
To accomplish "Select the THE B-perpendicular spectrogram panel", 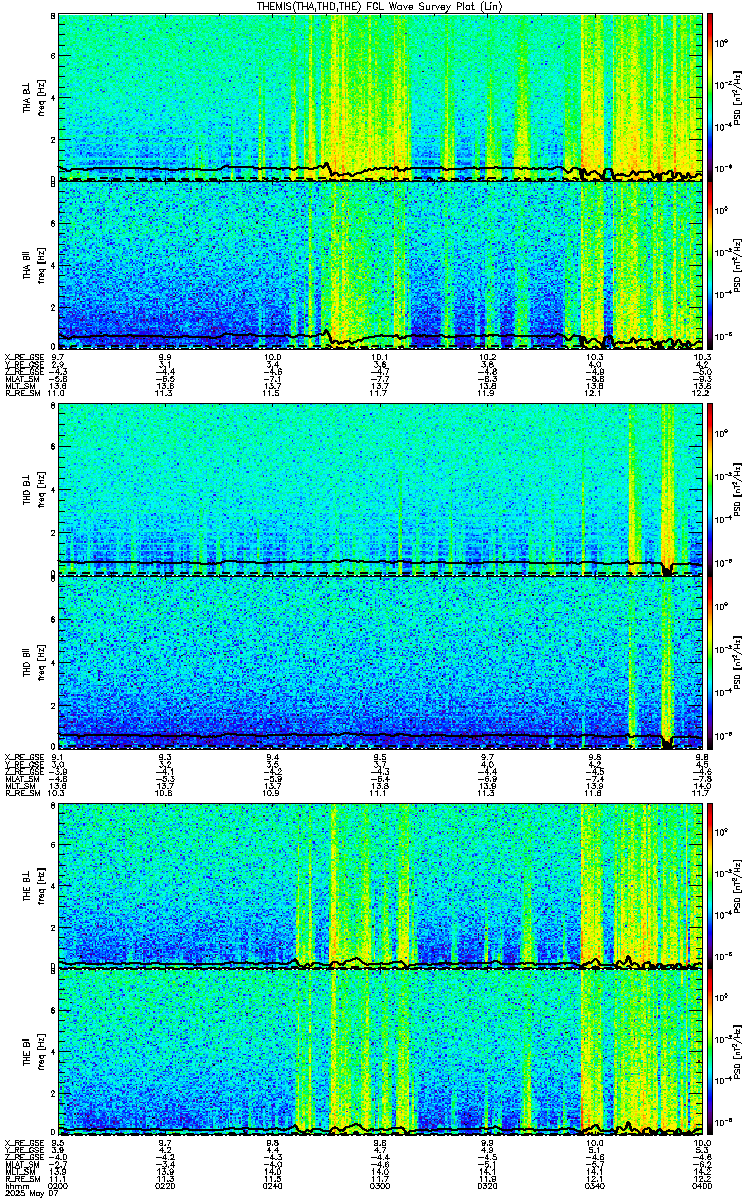I will point(380,884).
